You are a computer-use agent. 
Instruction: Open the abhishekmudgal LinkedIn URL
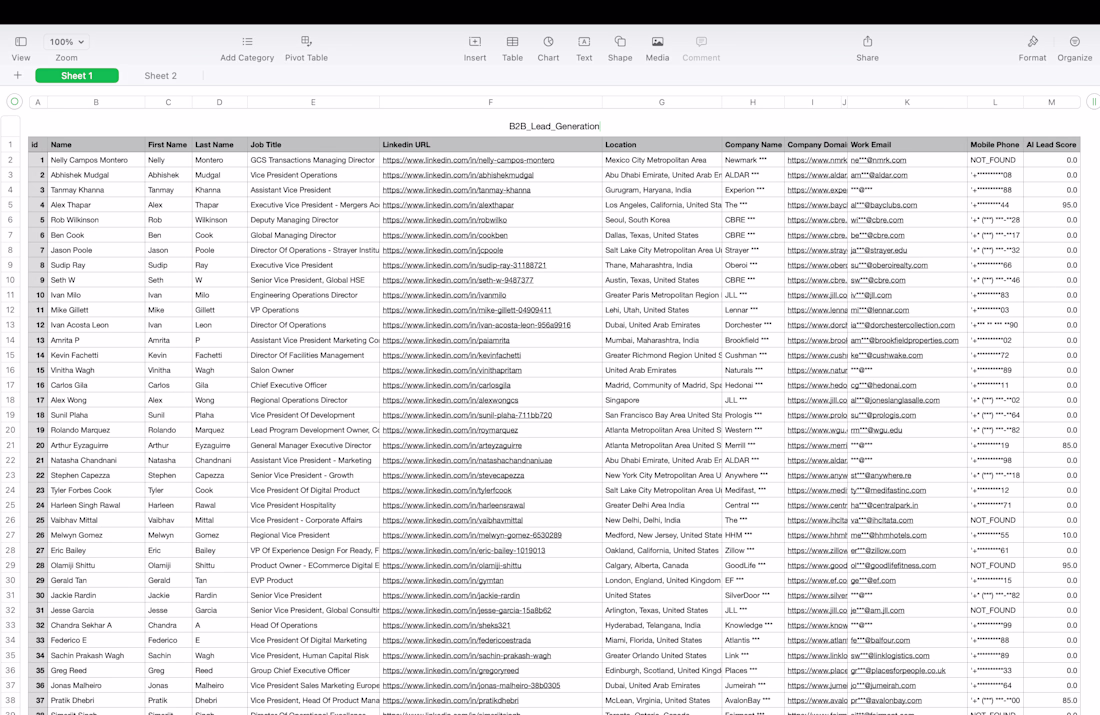[457, 175]
